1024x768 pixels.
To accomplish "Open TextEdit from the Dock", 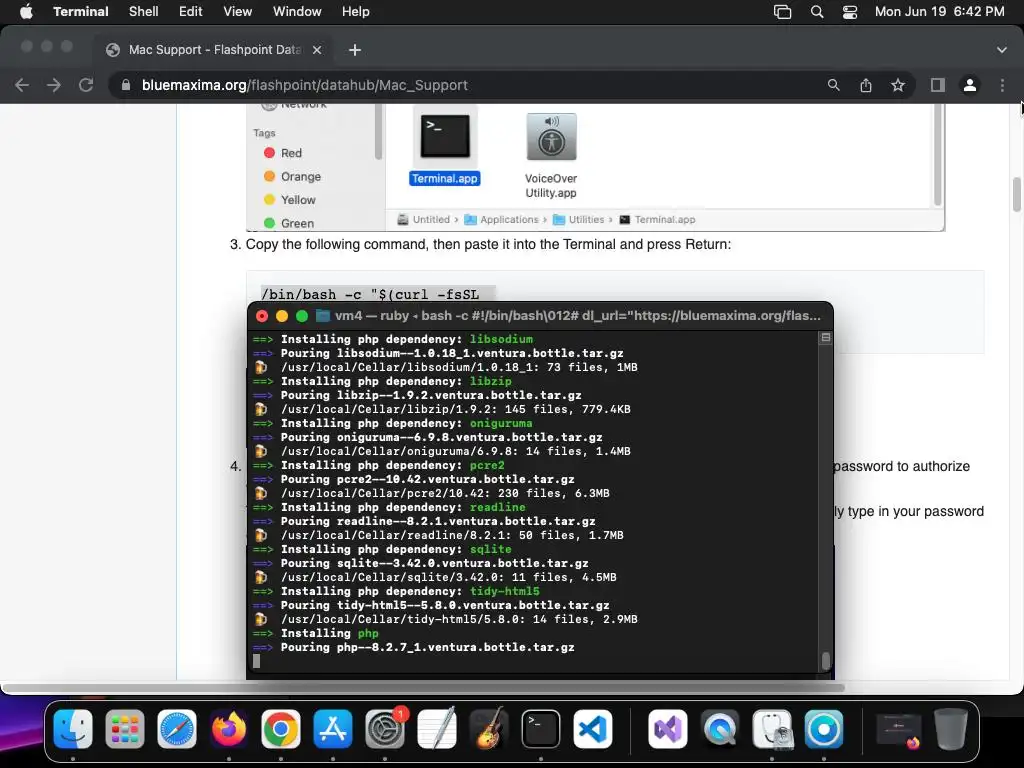I will [437, 729].
